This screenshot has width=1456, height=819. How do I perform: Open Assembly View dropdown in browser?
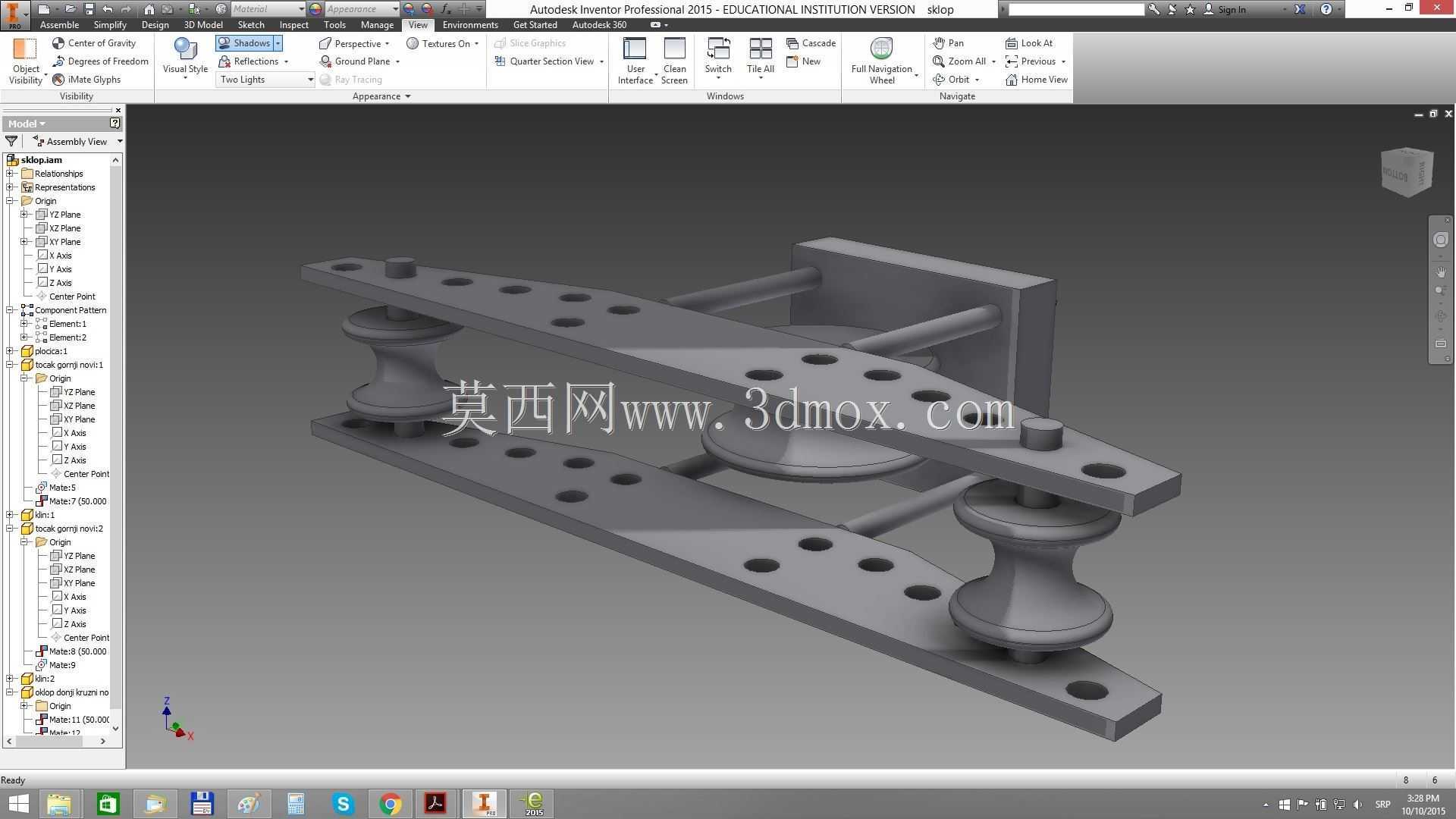(77, 142)
